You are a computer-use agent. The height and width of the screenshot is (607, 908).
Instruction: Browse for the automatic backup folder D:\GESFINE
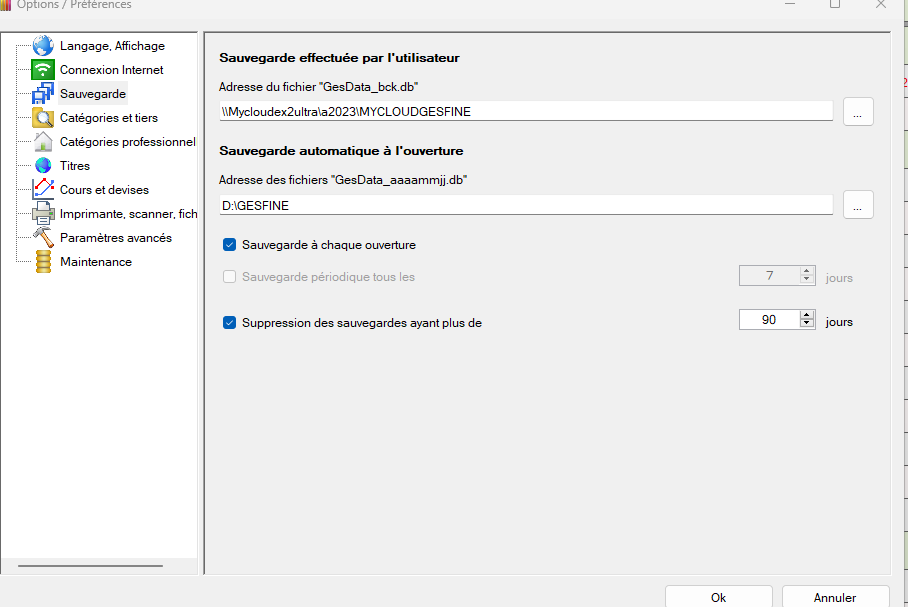point(858,204)
